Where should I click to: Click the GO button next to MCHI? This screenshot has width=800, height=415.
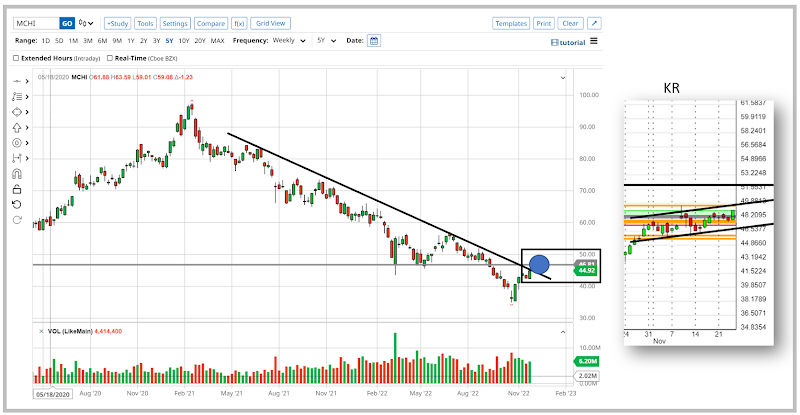click(67, 23)
